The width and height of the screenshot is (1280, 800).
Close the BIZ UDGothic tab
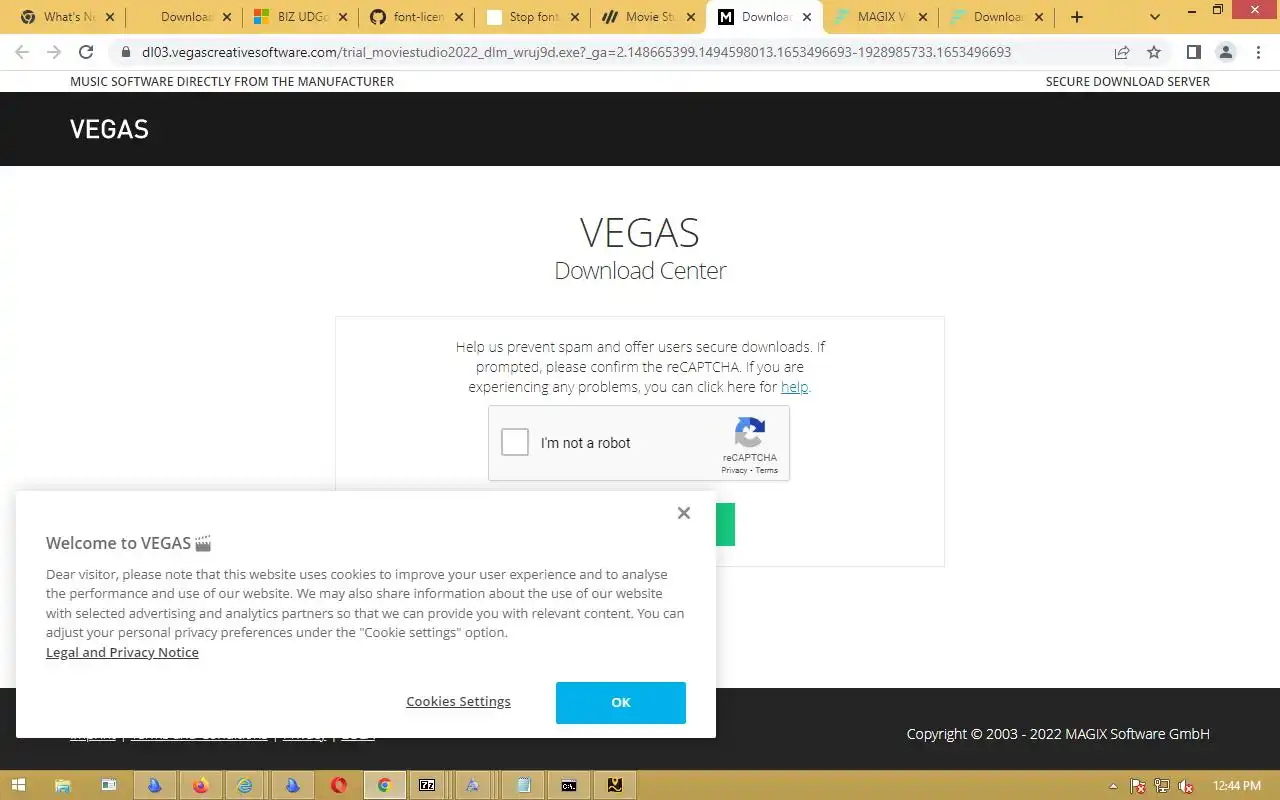coord(342,17)
